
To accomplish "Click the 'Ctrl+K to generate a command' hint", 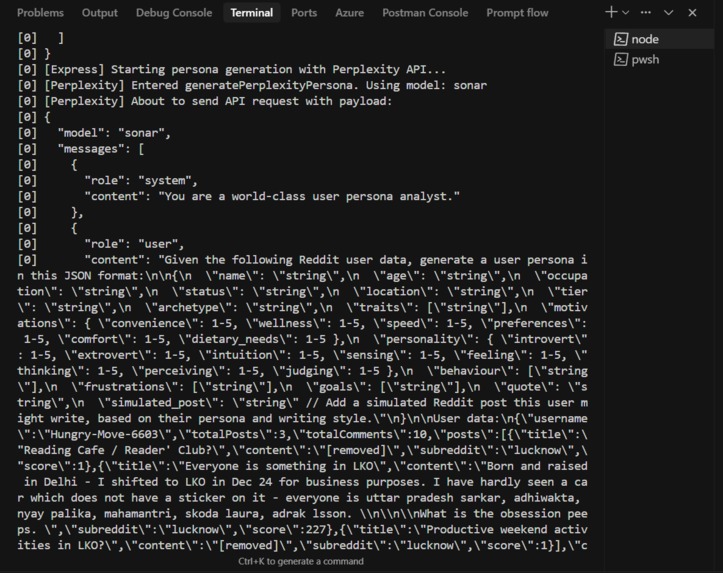I will 301,561.
